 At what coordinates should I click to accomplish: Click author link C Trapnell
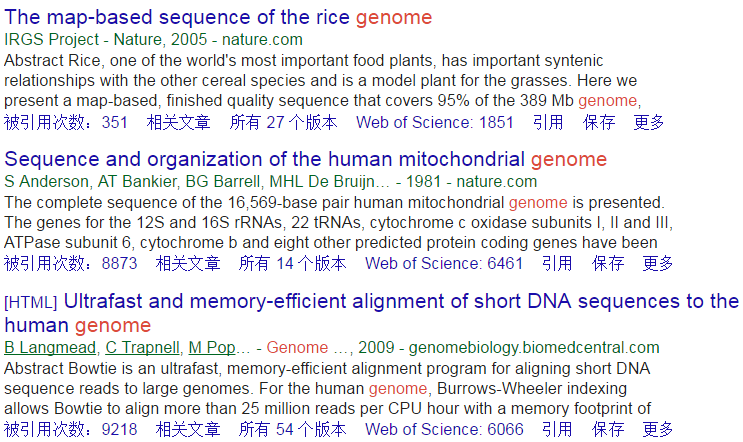point(142,348)
